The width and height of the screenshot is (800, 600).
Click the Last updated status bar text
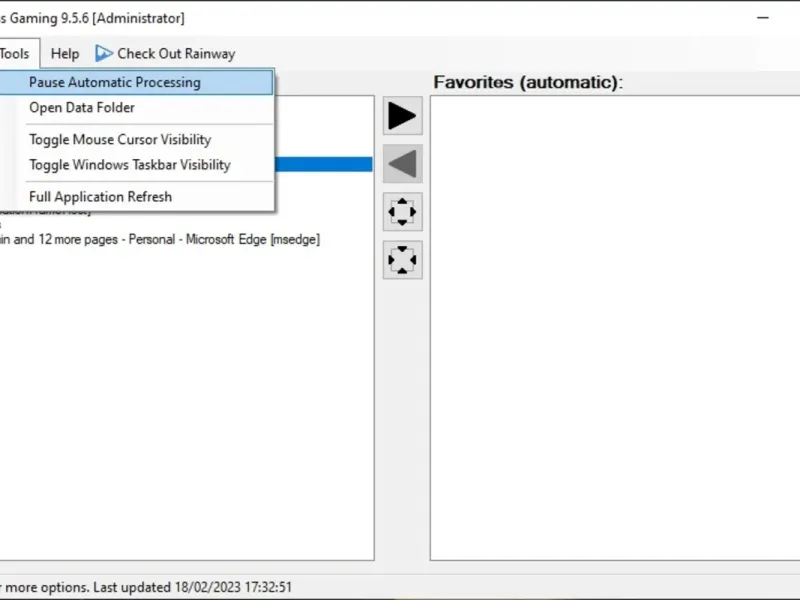coord(192,587)
